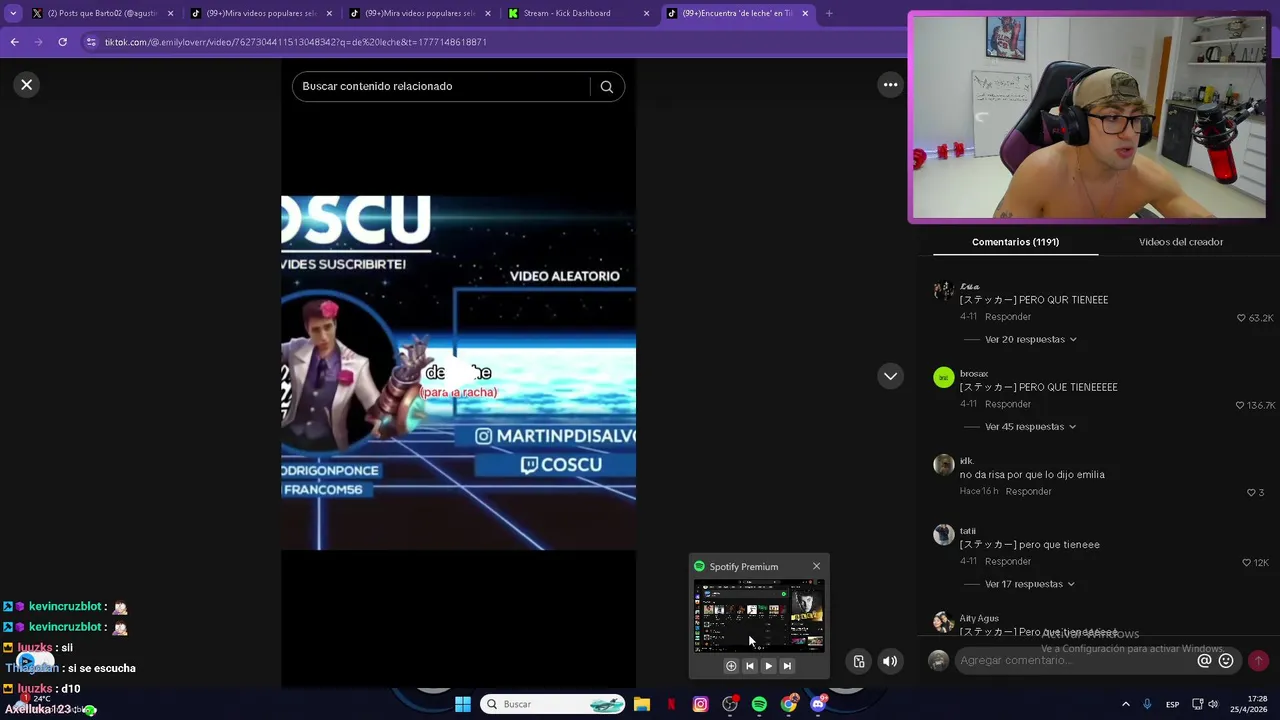Open Chrome from taskbar
The height and width of the screenshot is (720, 1280).
click(x=789, y=704)
